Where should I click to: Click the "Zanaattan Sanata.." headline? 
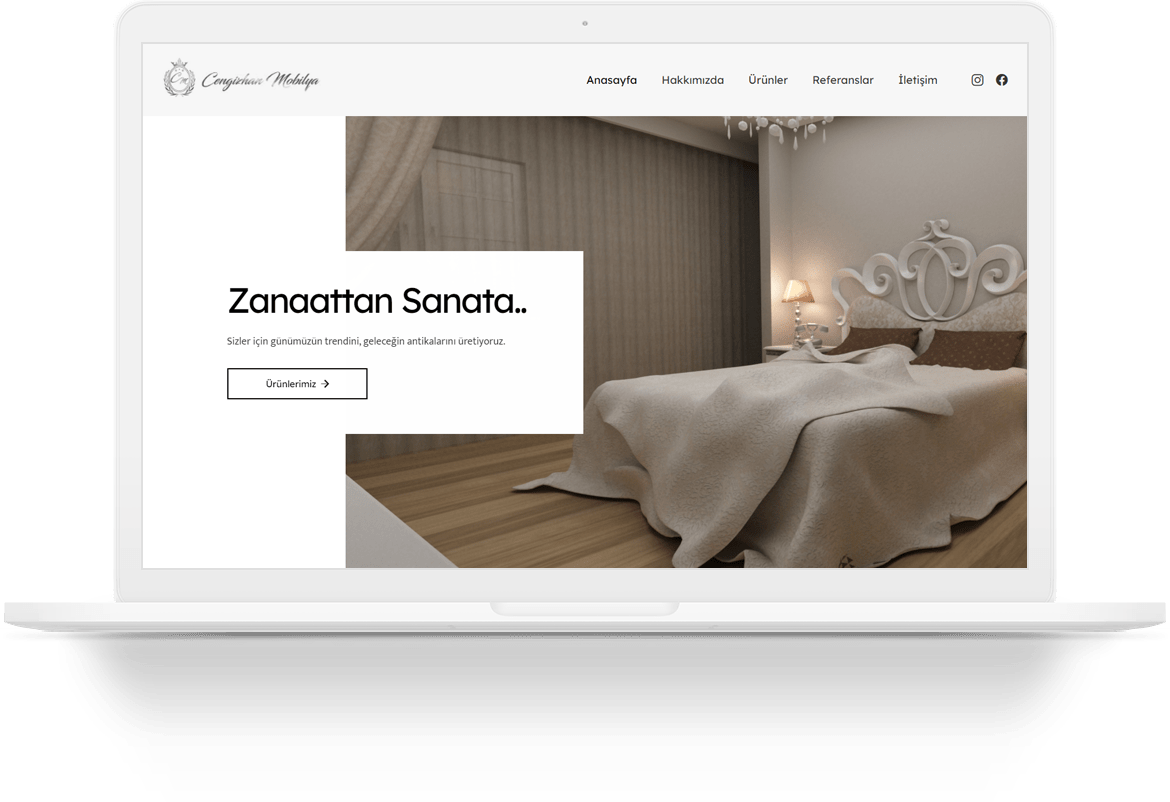(377, 301)
